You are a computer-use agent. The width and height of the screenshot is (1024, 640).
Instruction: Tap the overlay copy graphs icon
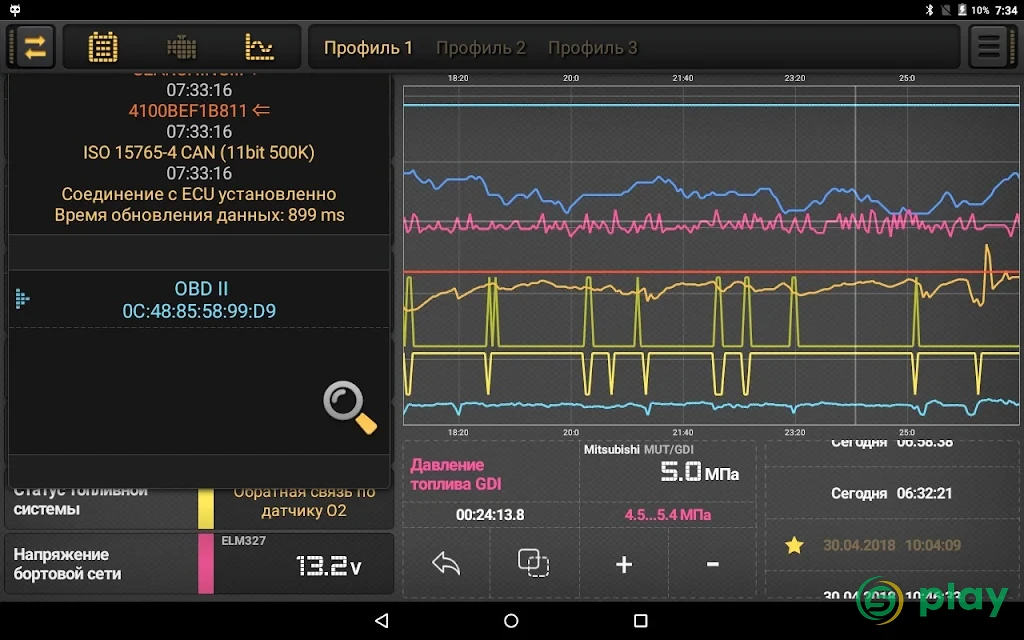coord(534,563)
